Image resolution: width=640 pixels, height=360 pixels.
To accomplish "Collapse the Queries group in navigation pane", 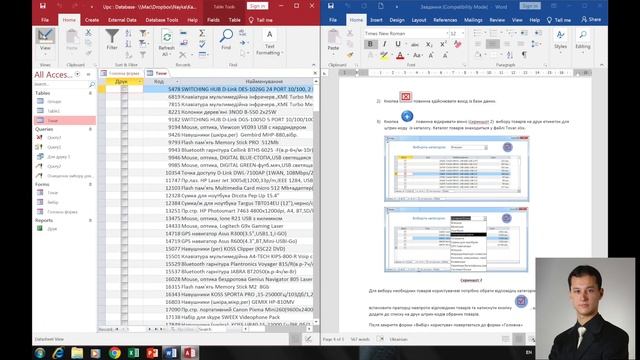I will [90, 129].
